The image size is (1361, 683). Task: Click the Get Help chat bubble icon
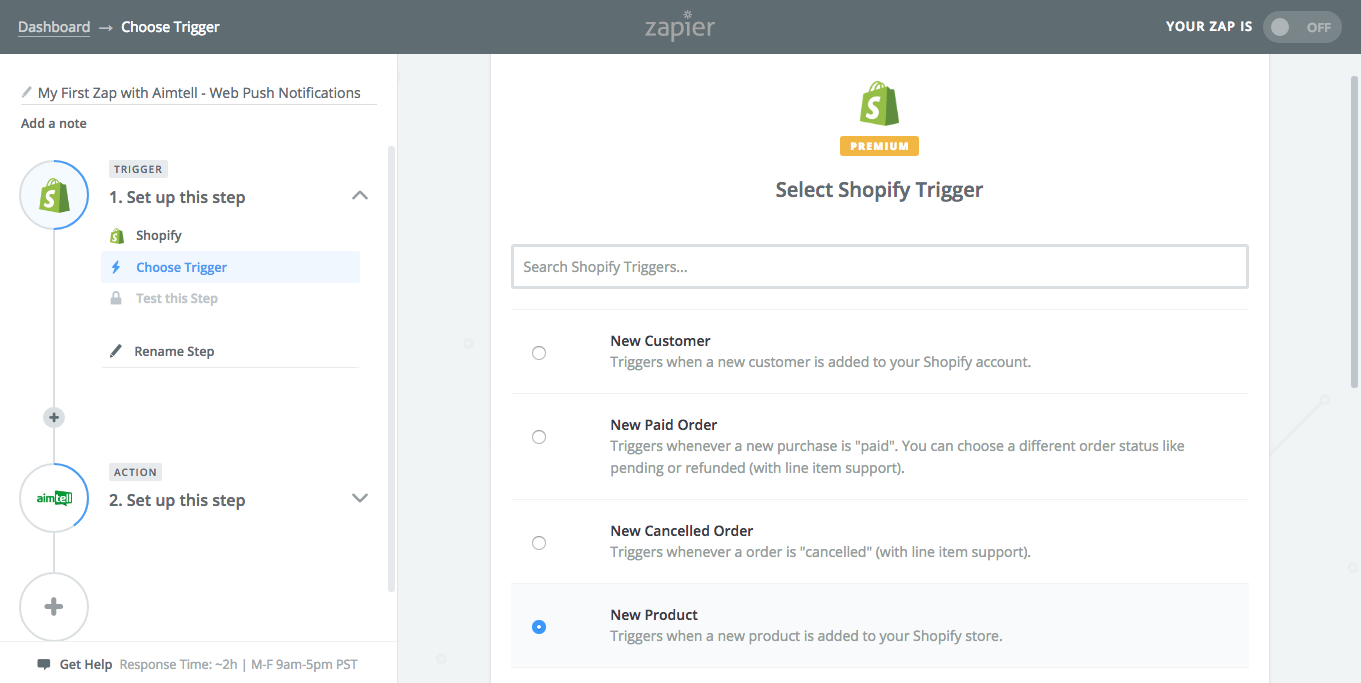pos(44,664)
